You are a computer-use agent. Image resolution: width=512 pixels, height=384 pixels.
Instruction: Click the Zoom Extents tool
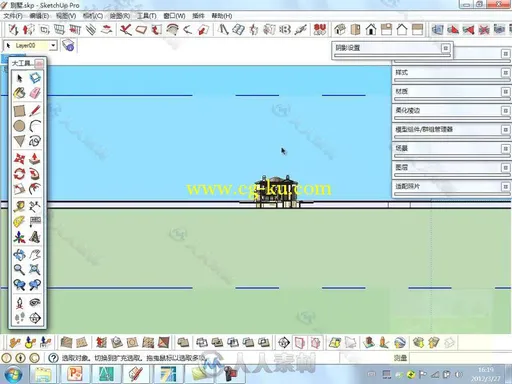point(35,269)
